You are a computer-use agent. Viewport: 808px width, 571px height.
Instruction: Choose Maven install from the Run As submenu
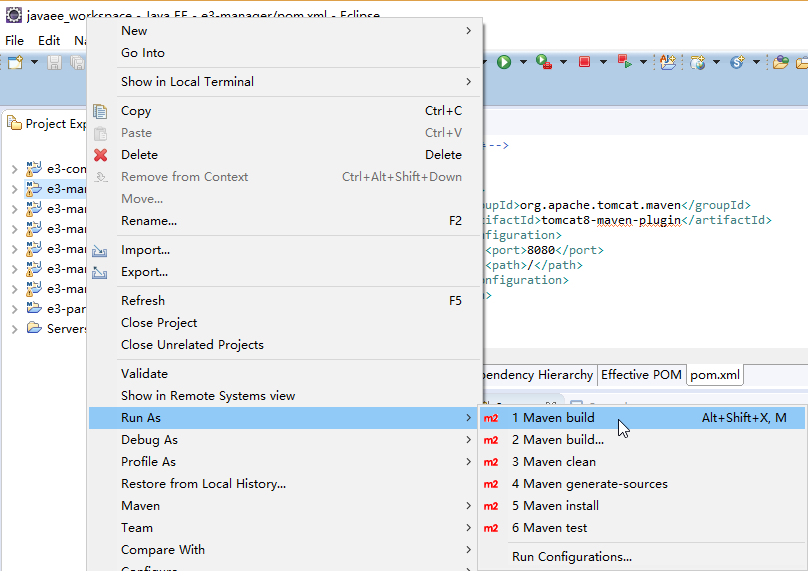coord(555,506)
